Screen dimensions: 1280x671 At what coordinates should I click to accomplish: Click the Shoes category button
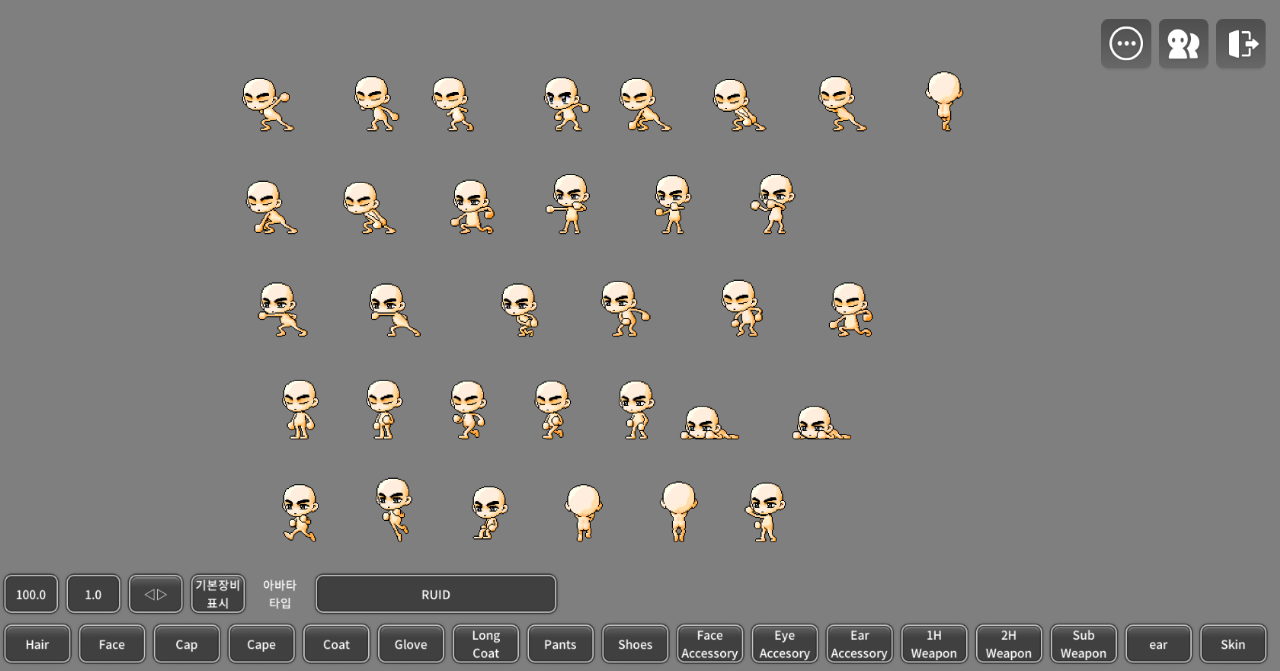[635, 644]
